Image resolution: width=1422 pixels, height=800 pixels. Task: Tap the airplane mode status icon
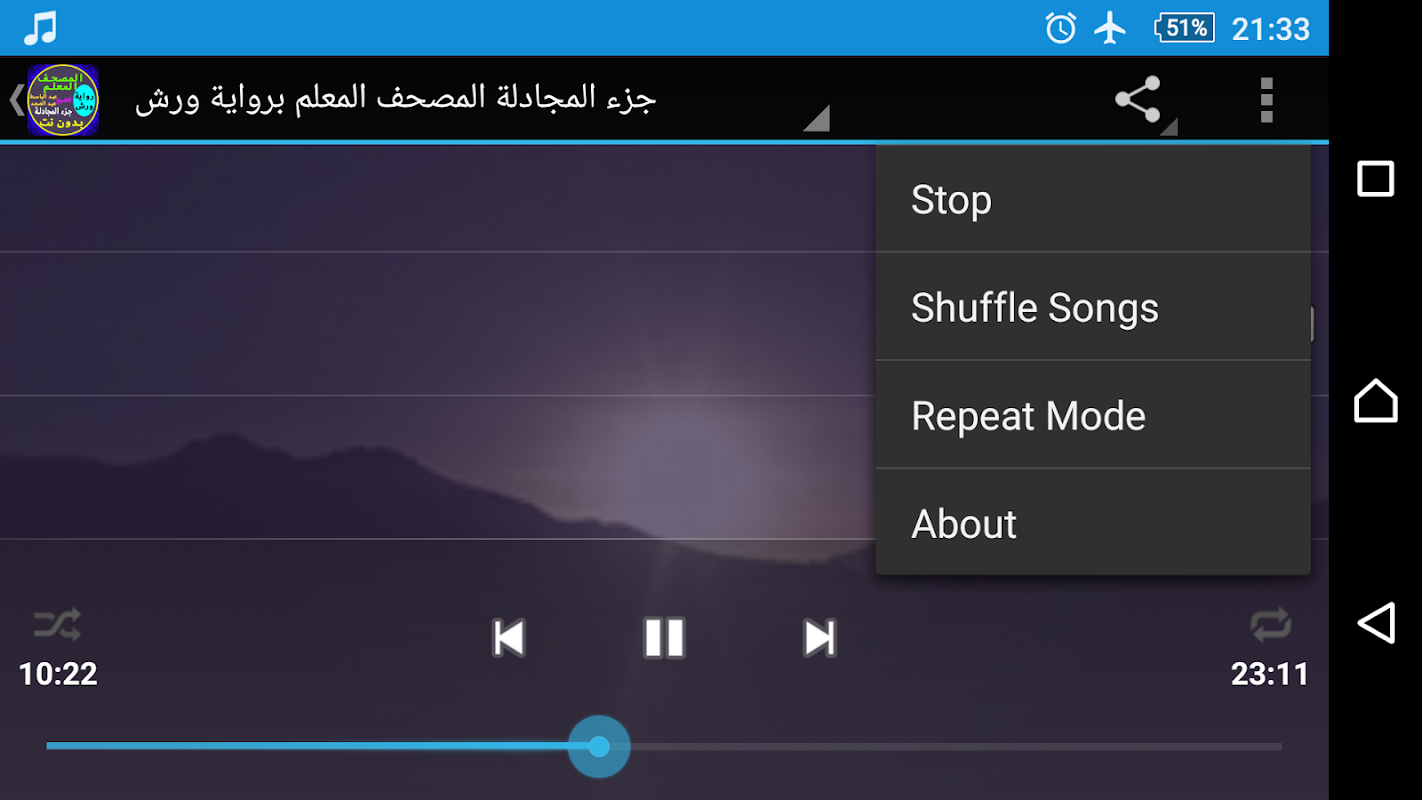[x=1110, y=28]
